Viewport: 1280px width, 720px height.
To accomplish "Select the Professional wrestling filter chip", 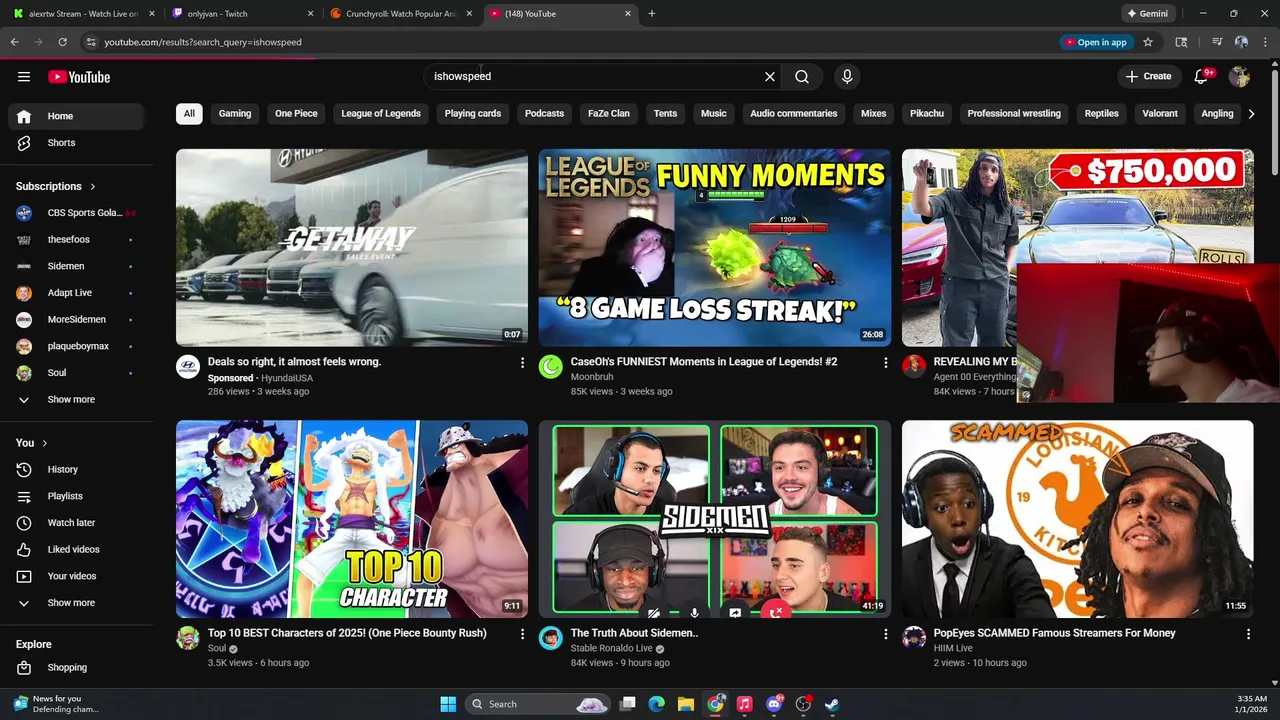I will 1014,113.
